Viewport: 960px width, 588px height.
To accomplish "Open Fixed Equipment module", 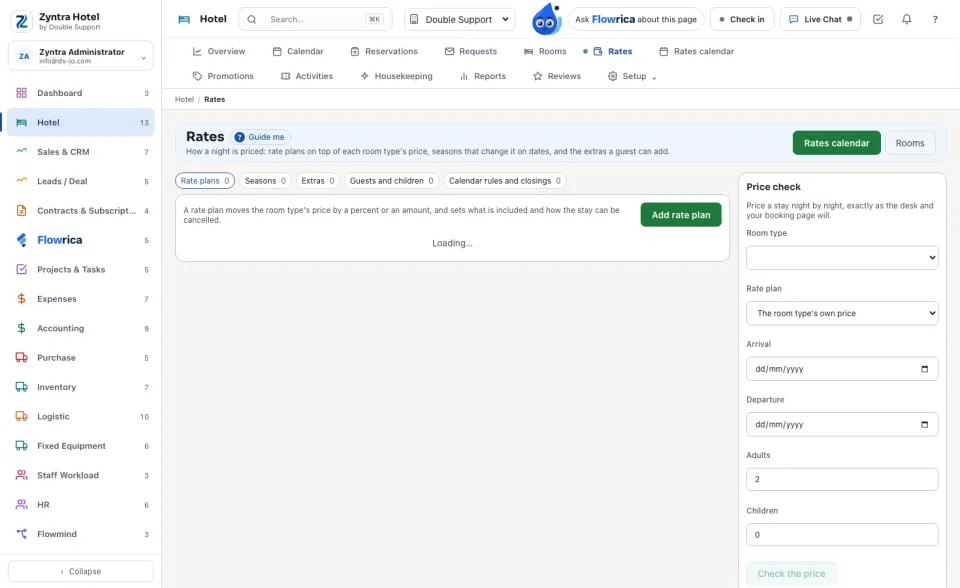I will 81,446.
